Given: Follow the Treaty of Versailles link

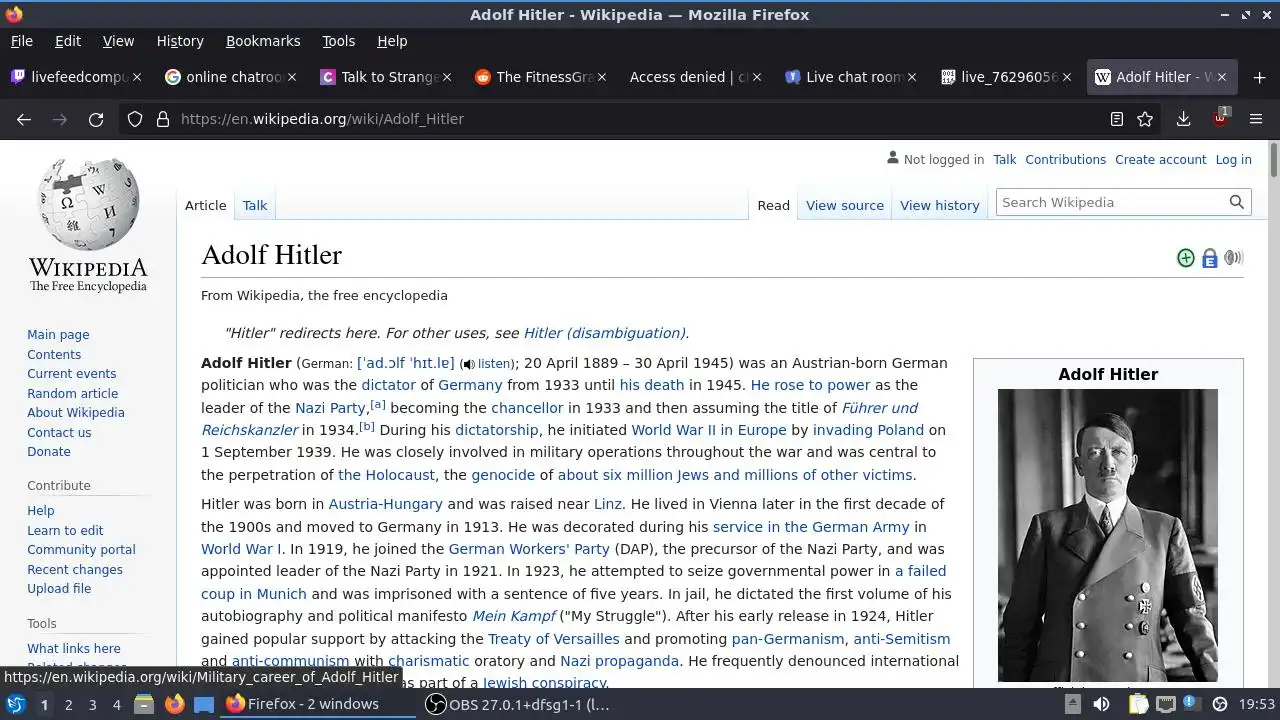Looking at the screenshot, I should click(x=554, y=639).
